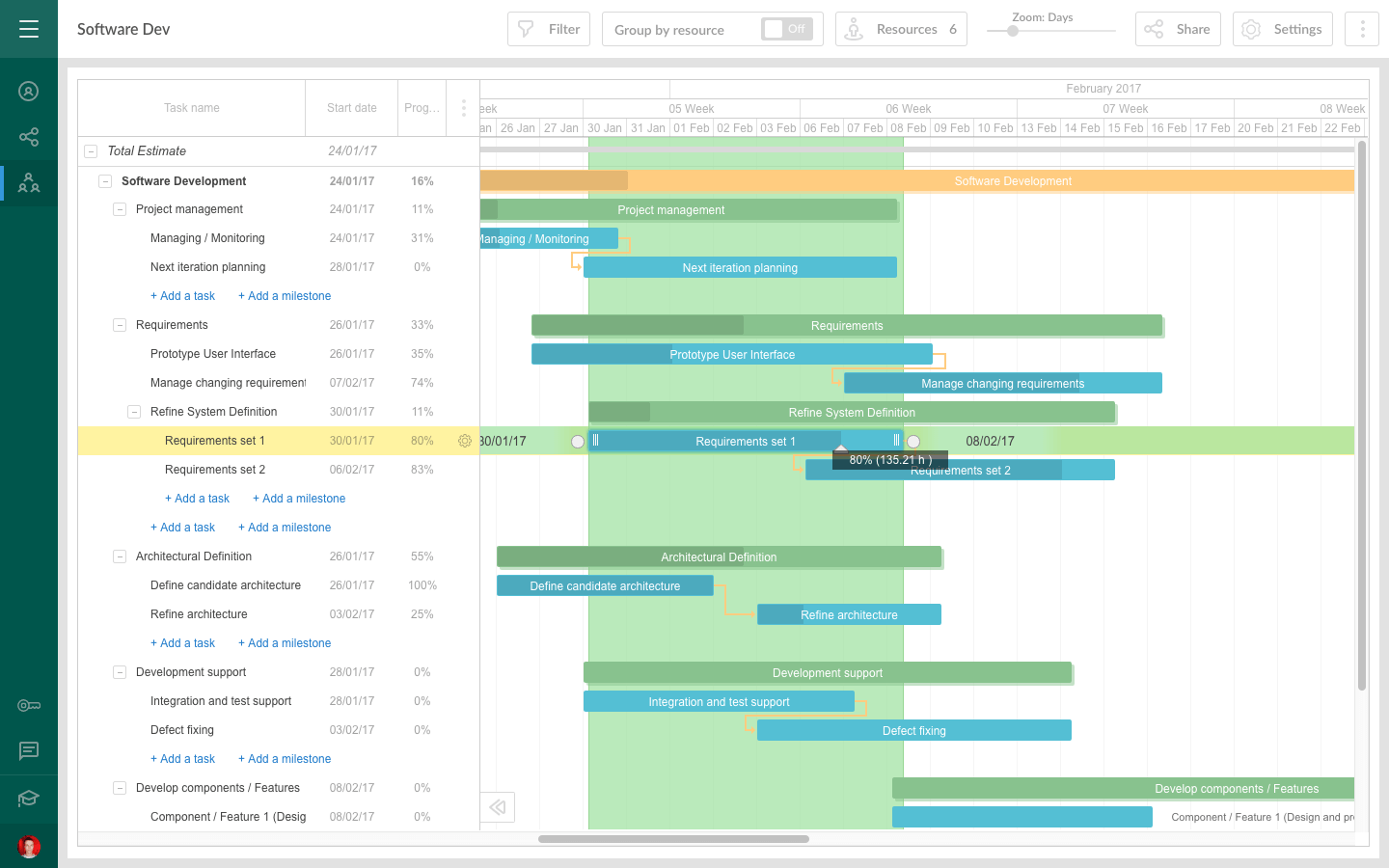Hide the task list with the double-arrow button
The image size is (1389, 868).
click(498, 807)
